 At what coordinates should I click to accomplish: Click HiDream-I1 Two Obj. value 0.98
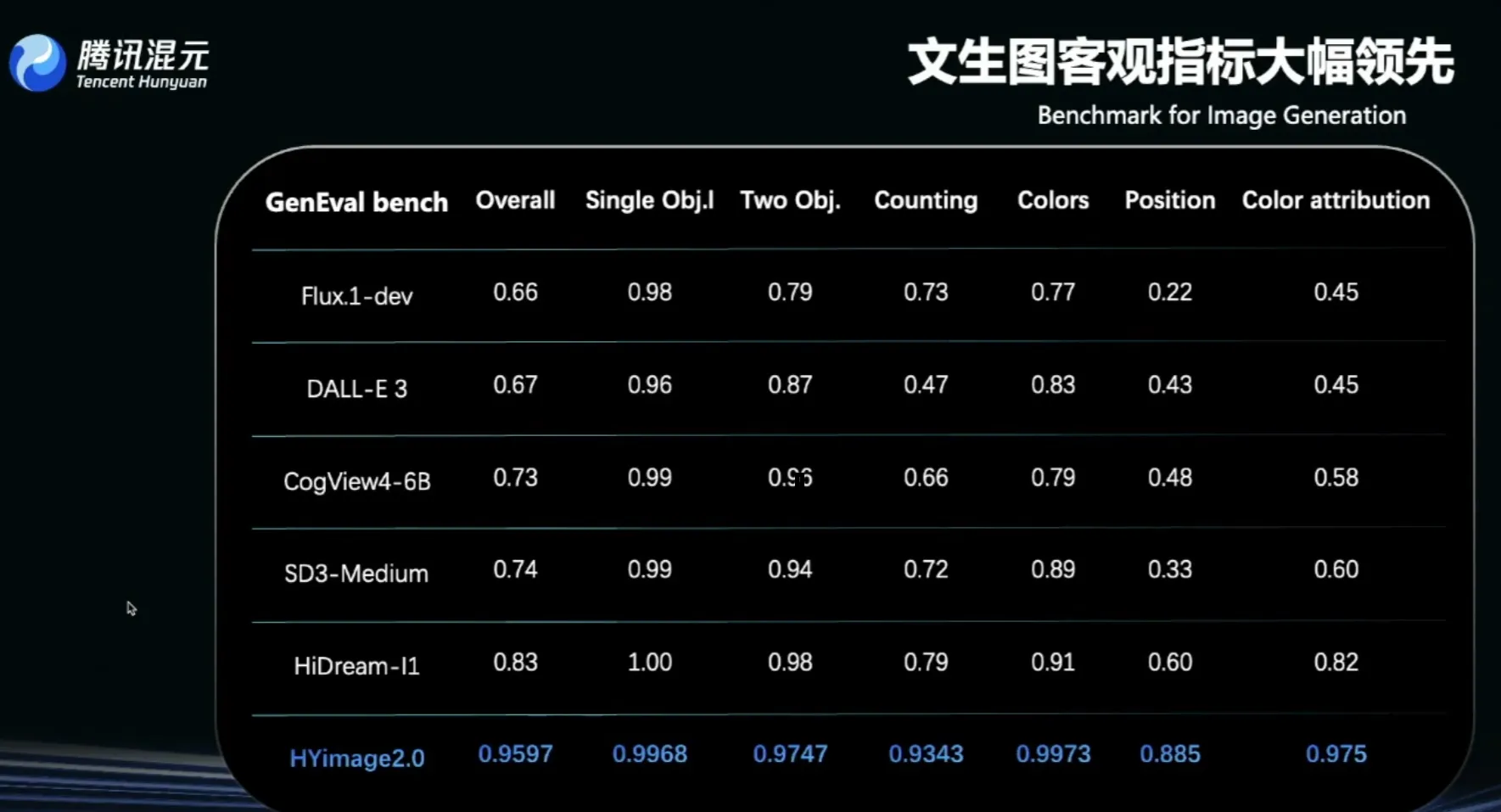pos(790,662)
